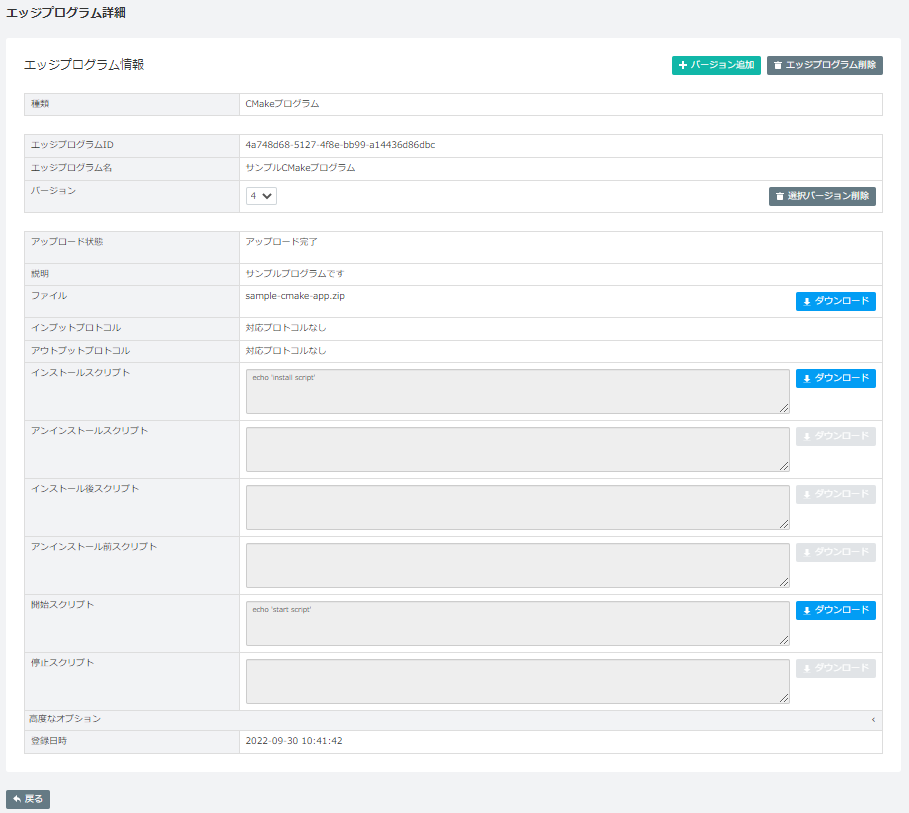This screenshot has height=813, width=909.
Task: Click the インストール後スクリプト text area
Action: click(518, 507)
